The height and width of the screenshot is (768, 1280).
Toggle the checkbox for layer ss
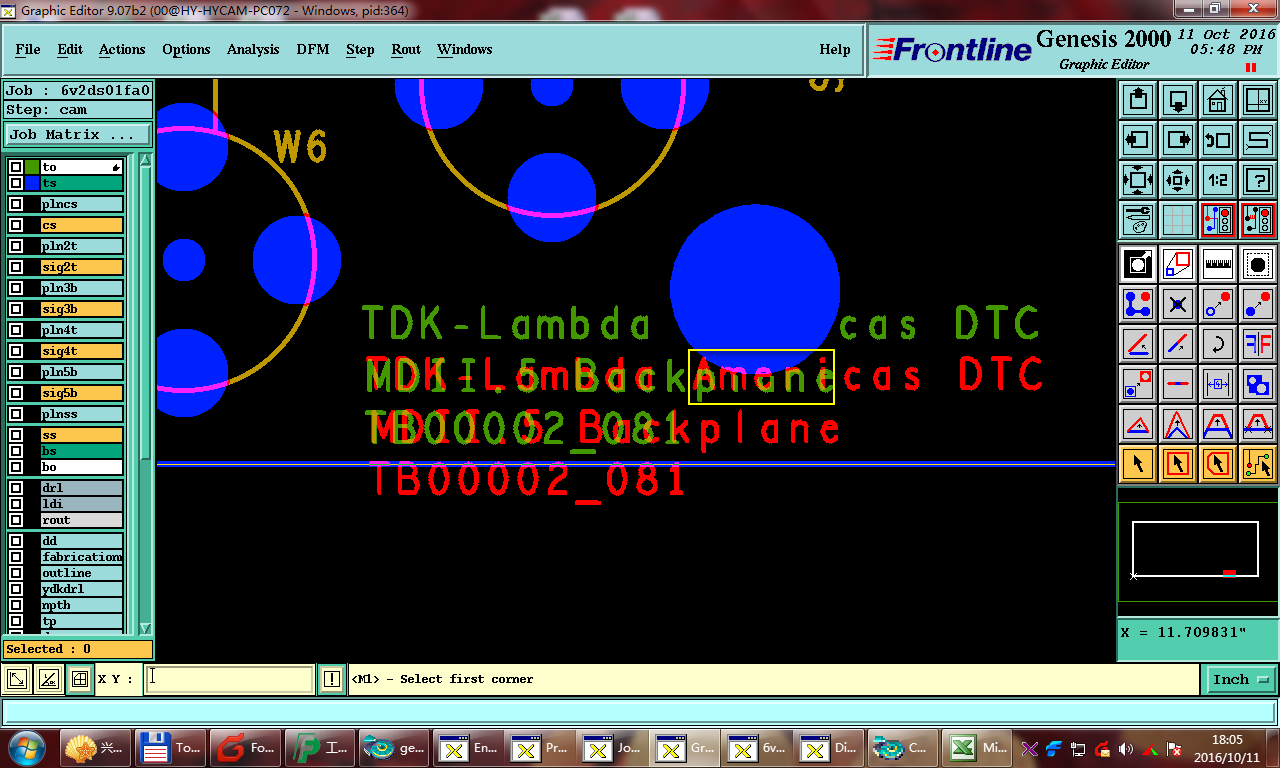coord(16,435)
